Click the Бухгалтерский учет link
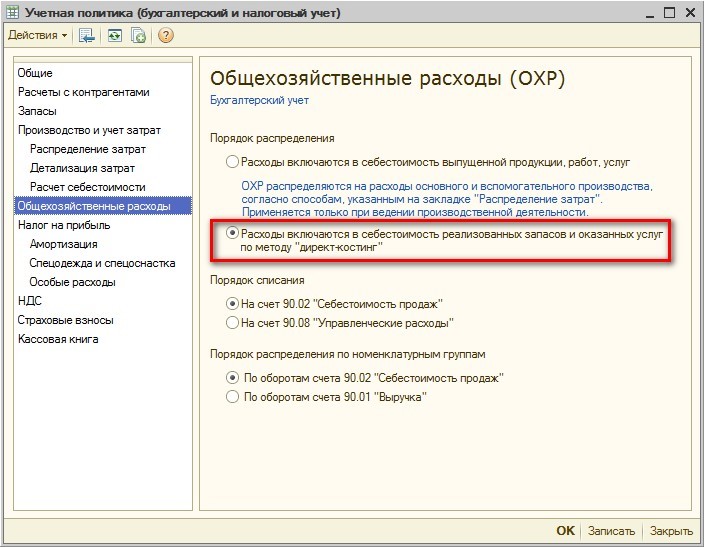 259,100
